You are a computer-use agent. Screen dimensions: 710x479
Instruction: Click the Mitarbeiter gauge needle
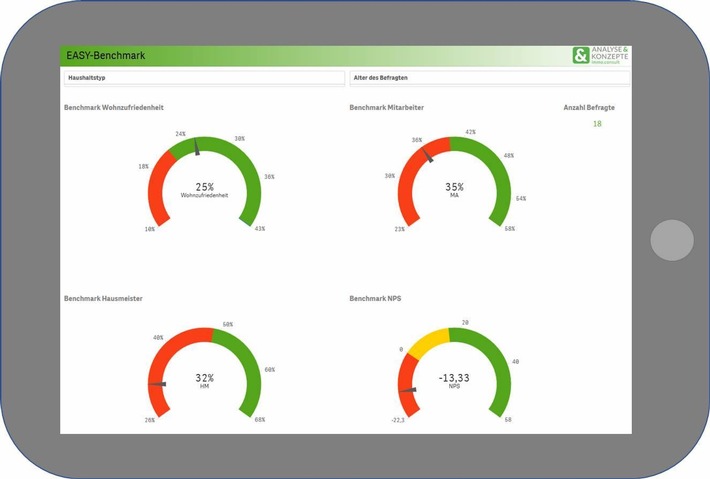tap(428, 155)
